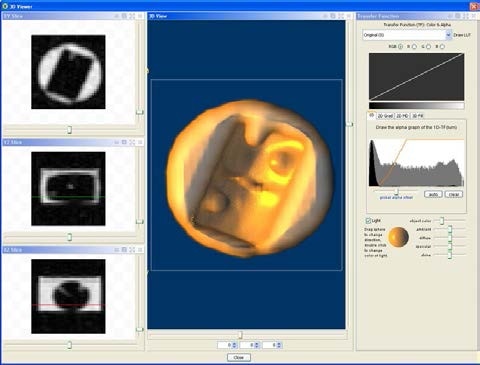The height and width of the screenshot is (365, 480).
Task: Minimize the Transfer Function panel
Action: [450, 16]
